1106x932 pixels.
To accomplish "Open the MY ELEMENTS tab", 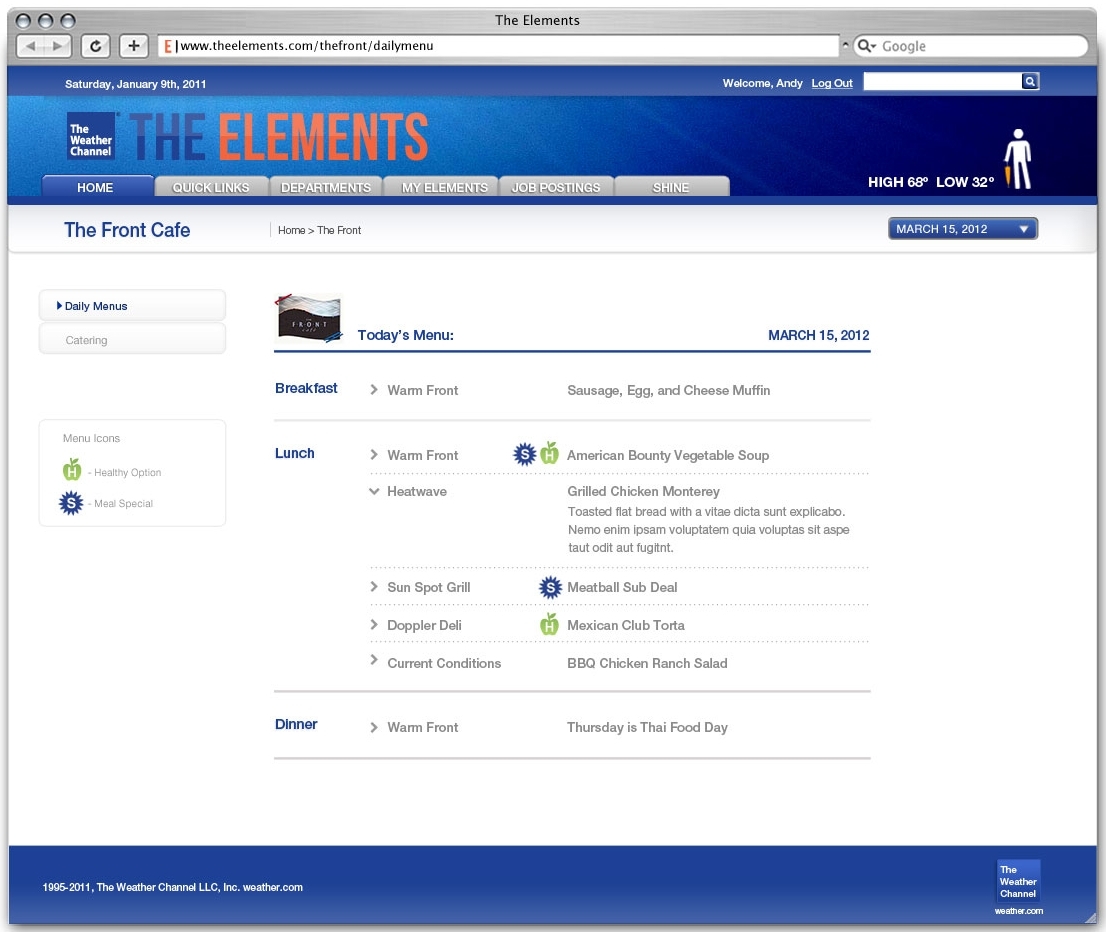I will [442, 186].
